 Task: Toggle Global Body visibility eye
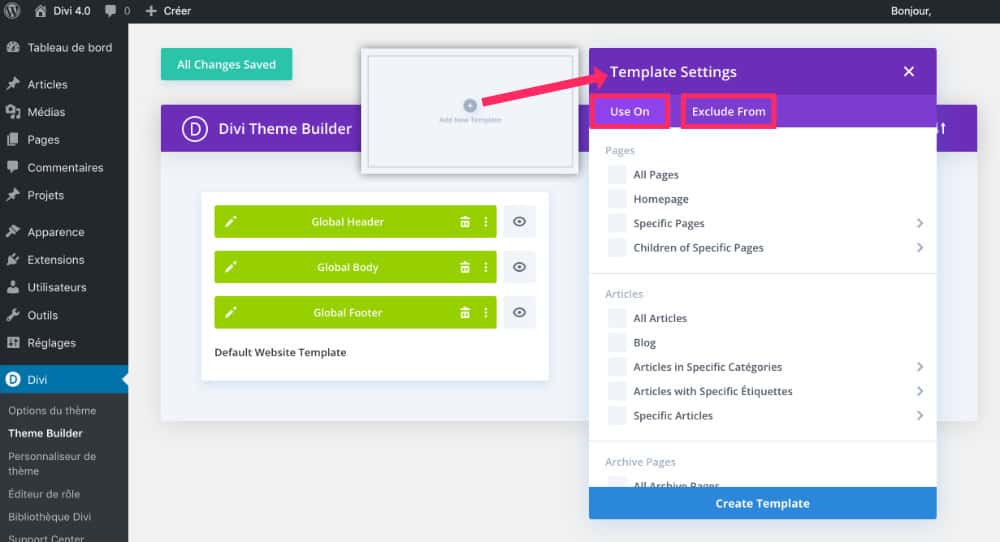[x=519, y=267]
